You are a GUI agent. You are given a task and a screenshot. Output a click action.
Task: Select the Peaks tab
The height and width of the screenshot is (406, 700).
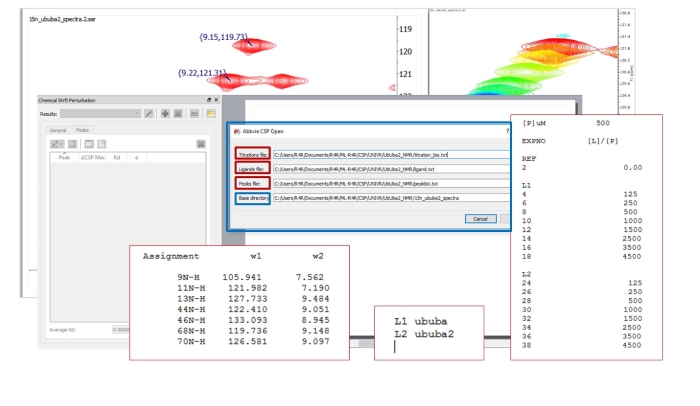(x=82, y=131)
